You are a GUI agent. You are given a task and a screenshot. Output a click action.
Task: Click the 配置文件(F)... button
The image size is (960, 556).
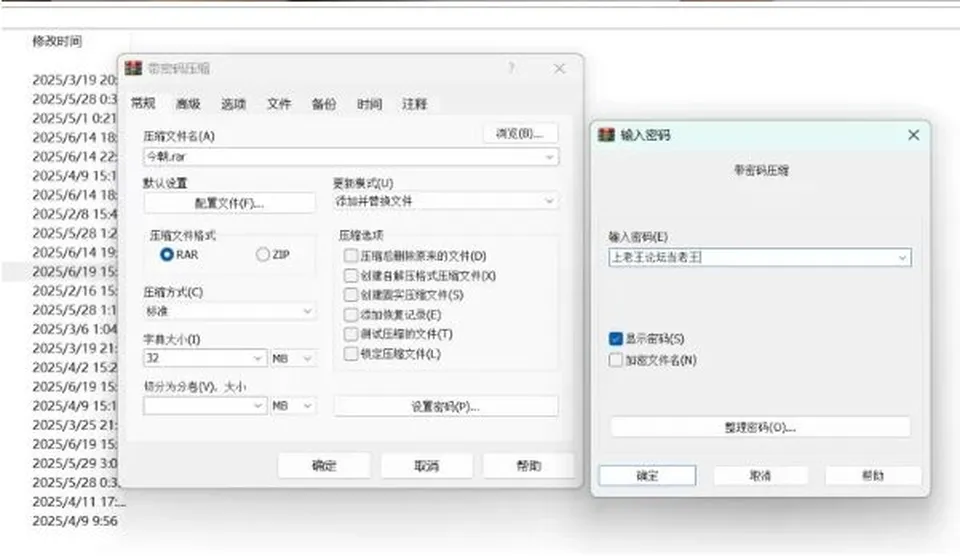click(x=230, y=203)
